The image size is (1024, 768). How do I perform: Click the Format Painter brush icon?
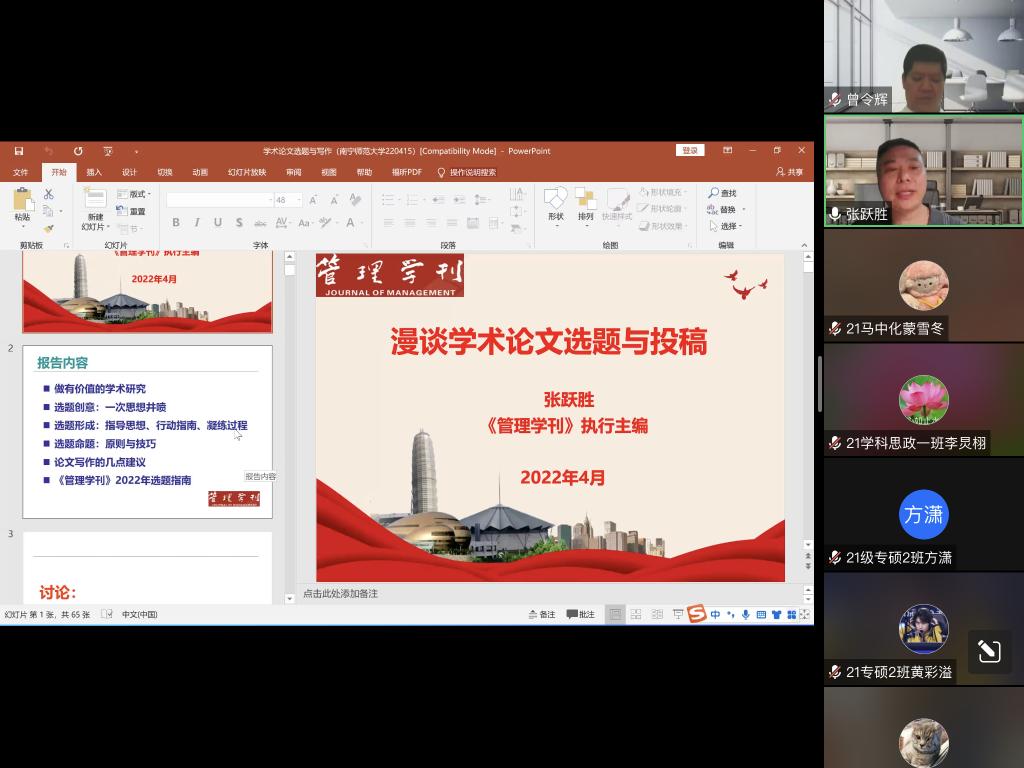pos(48,229)
